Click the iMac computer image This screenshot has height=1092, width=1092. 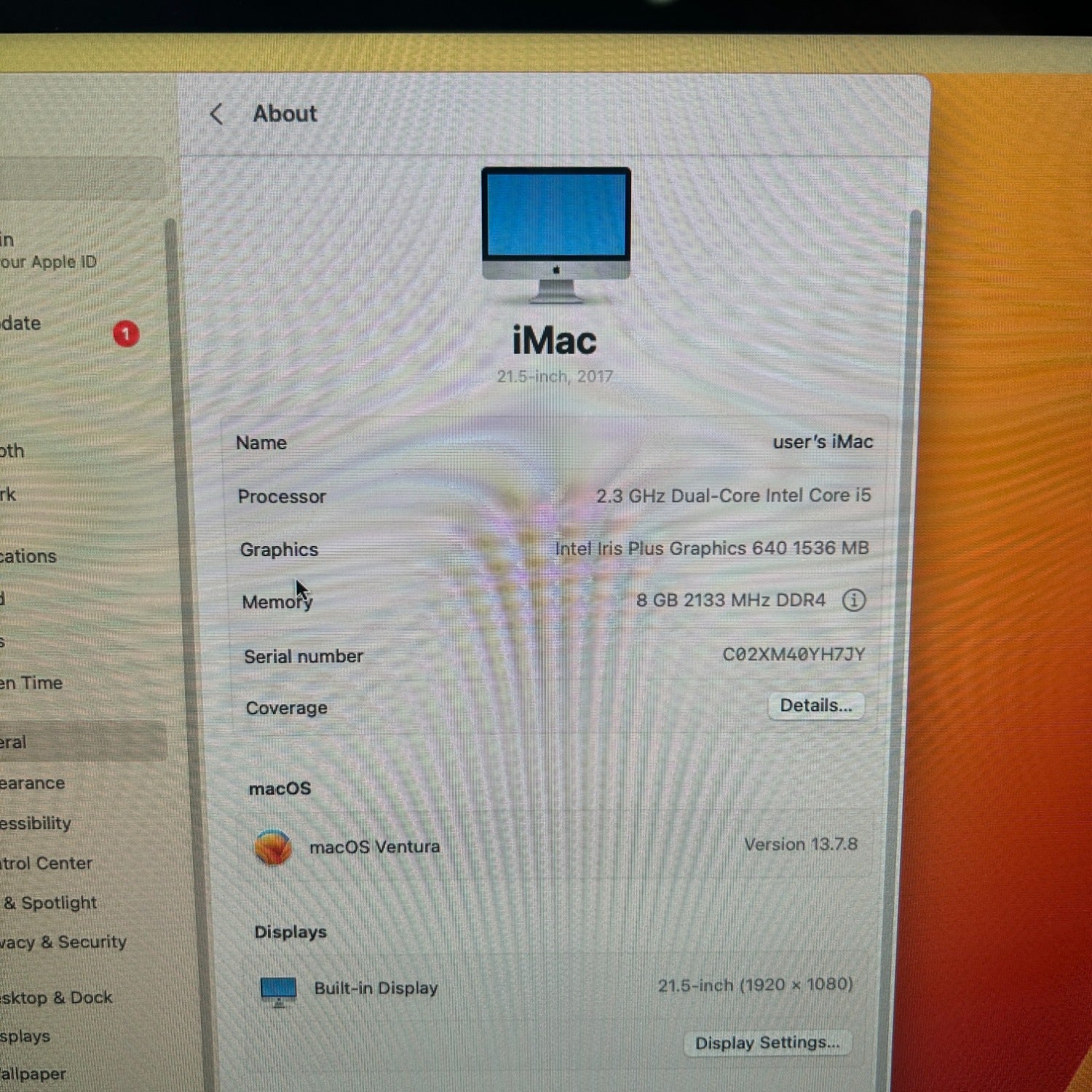[556, 235]
